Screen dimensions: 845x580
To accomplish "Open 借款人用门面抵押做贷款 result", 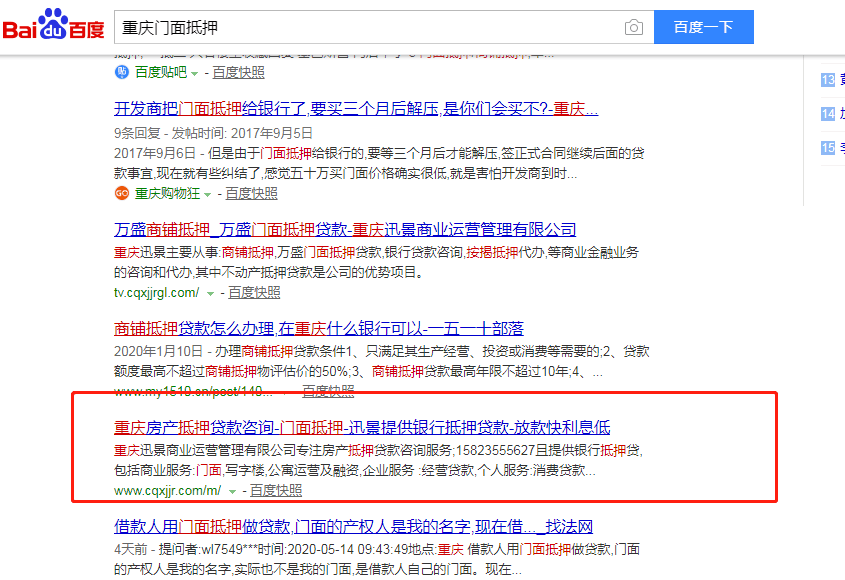I will [354, 526].
